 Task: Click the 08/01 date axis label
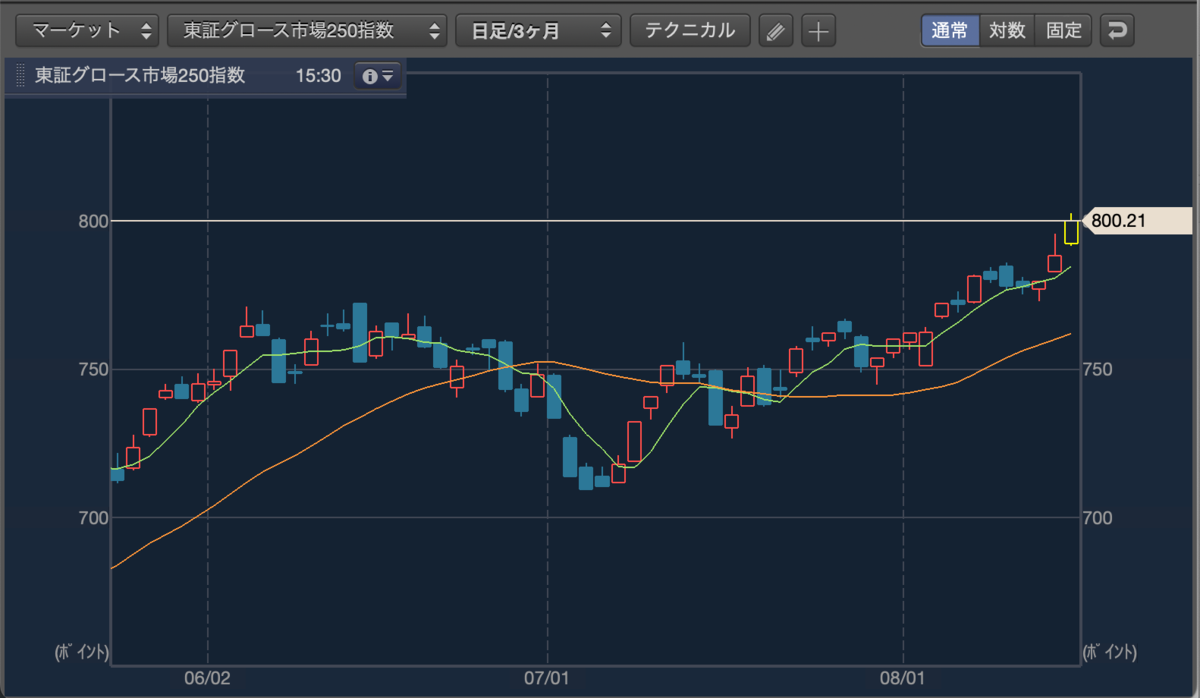click(x=903, y=677)
